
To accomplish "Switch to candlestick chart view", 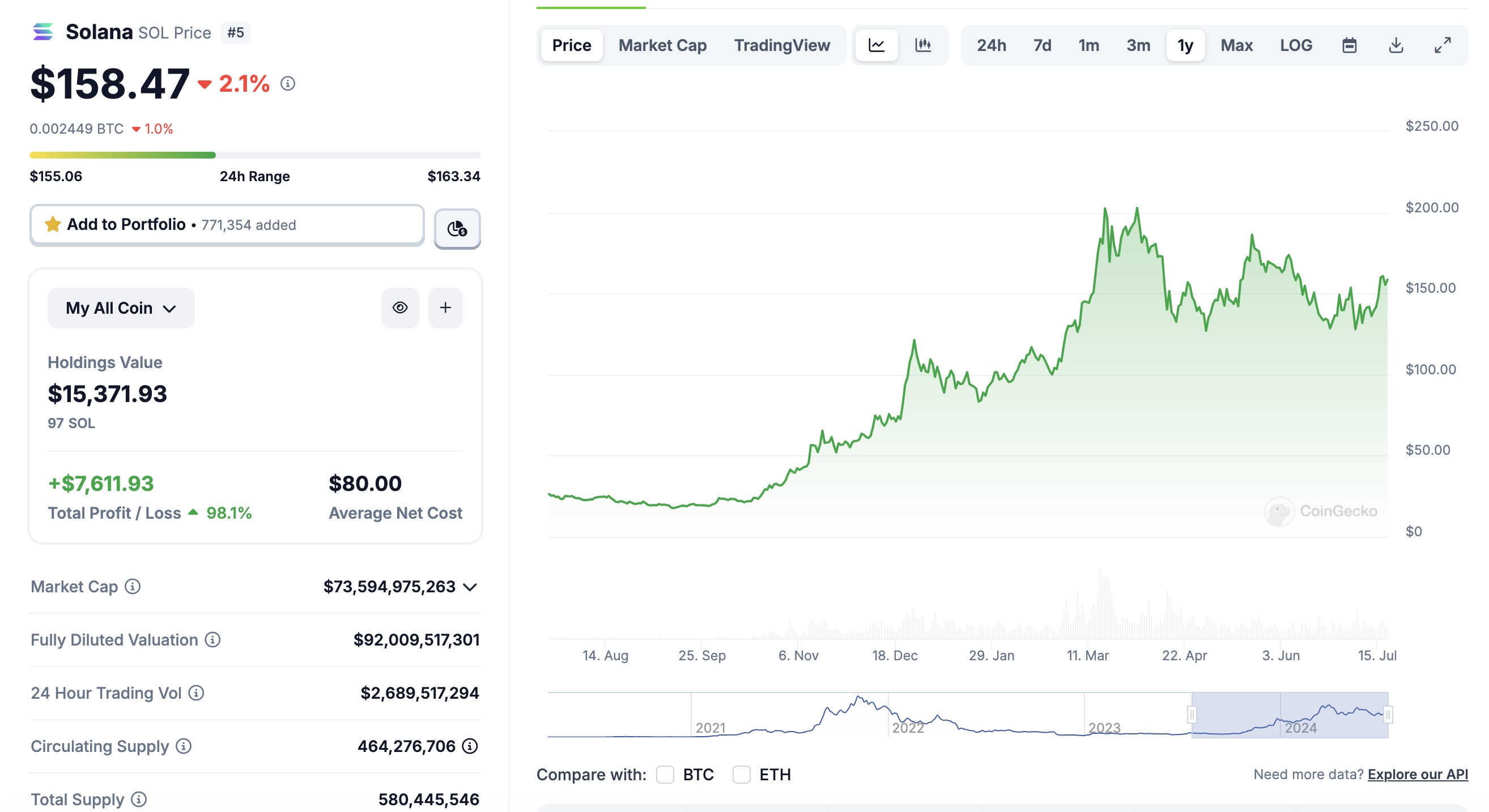I will [923, 45].
